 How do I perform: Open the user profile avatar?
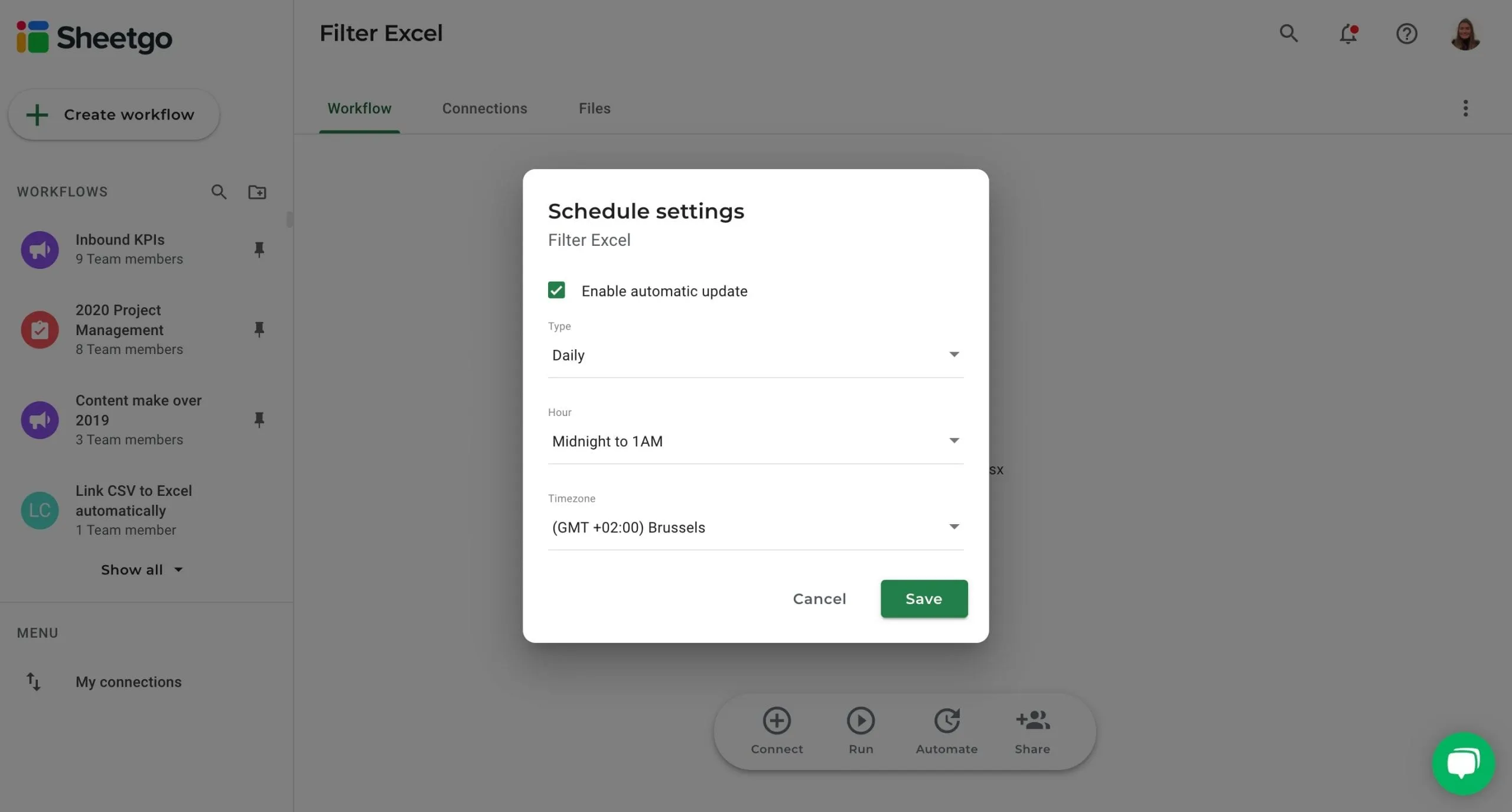coord(1465,34)
